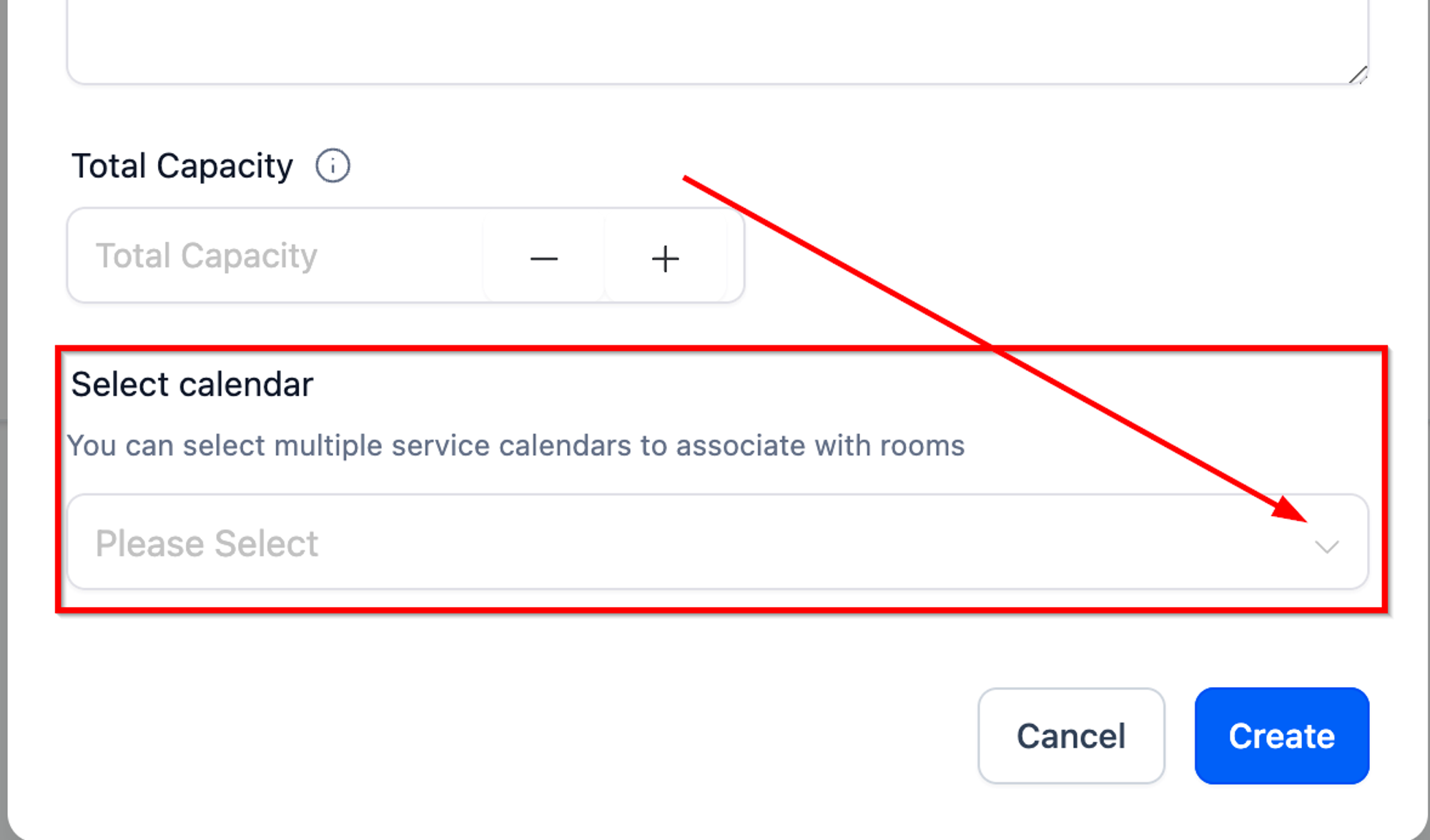Open the Please Select calendar dropdown

click(717, 542)
